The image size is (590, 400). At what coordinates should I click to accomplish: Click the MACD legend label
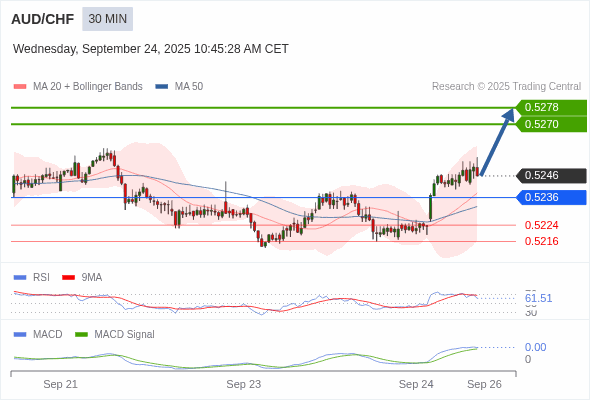pos(48,335)
